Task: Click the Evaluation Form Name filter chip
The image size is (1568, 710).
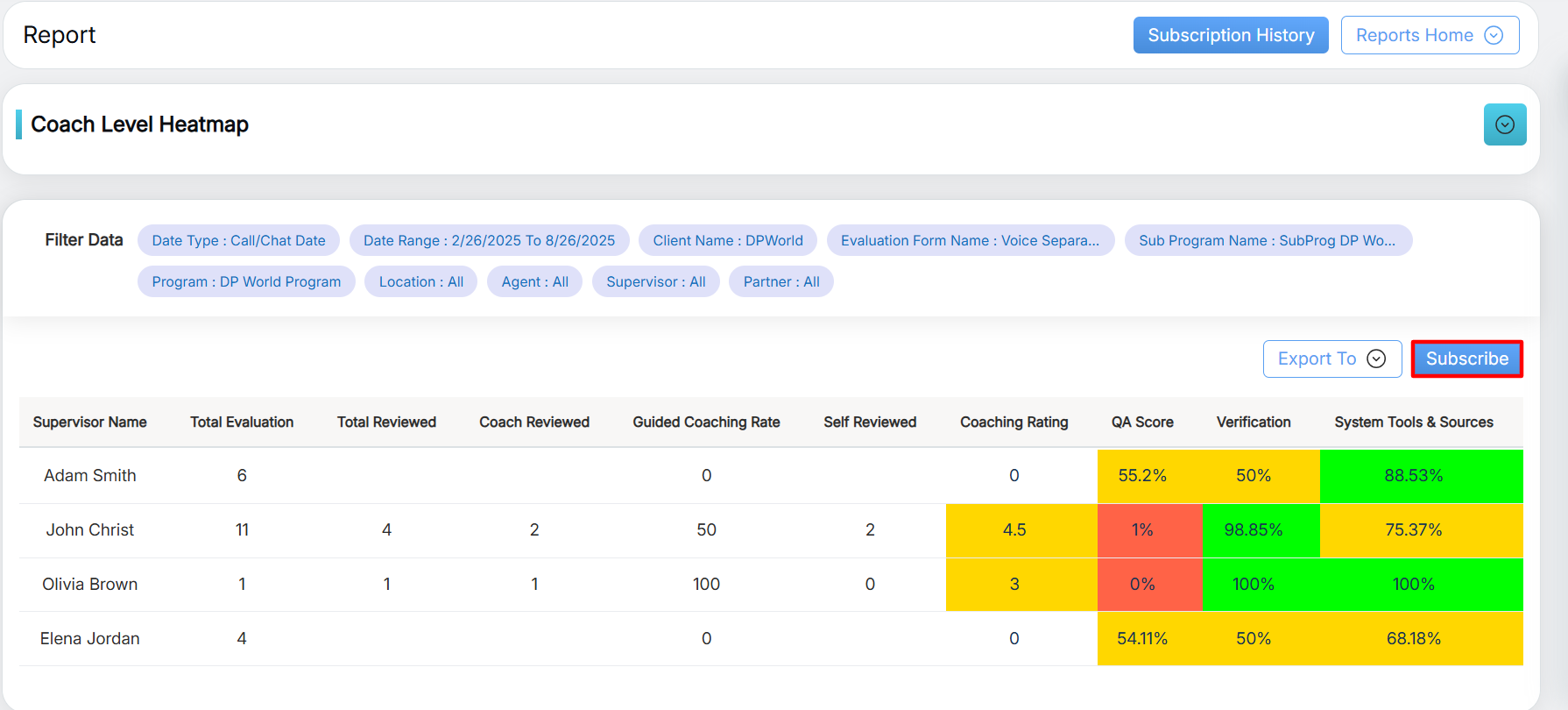Action: (x=970, y=240)
